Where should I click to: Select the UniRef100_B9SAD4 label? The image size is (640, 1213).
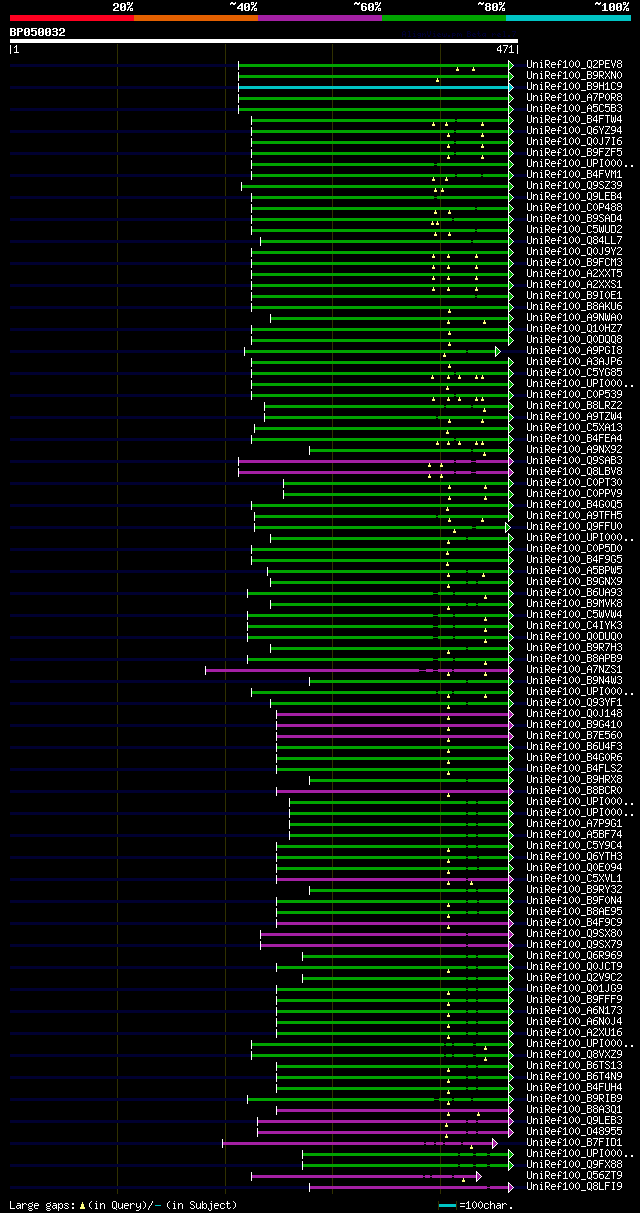[574, 219]
